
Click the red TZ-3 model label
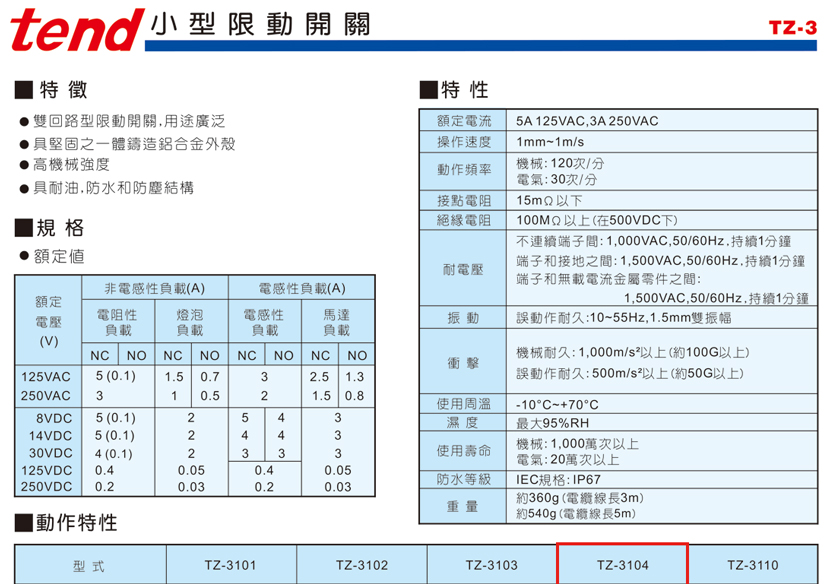point(792,28)
